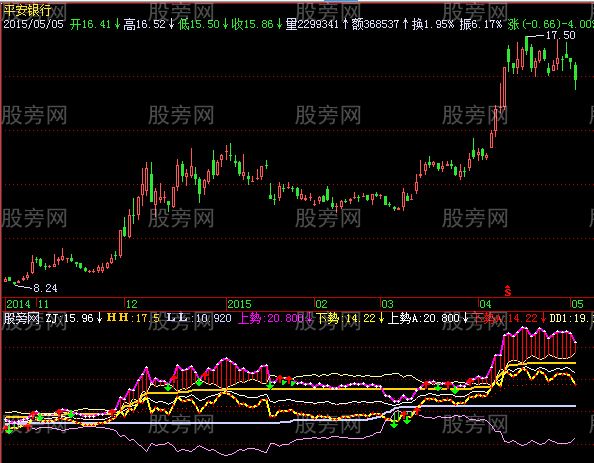Click the DD1 indicator value
Viewport: 594px width, 463px height.
point(571,318)
